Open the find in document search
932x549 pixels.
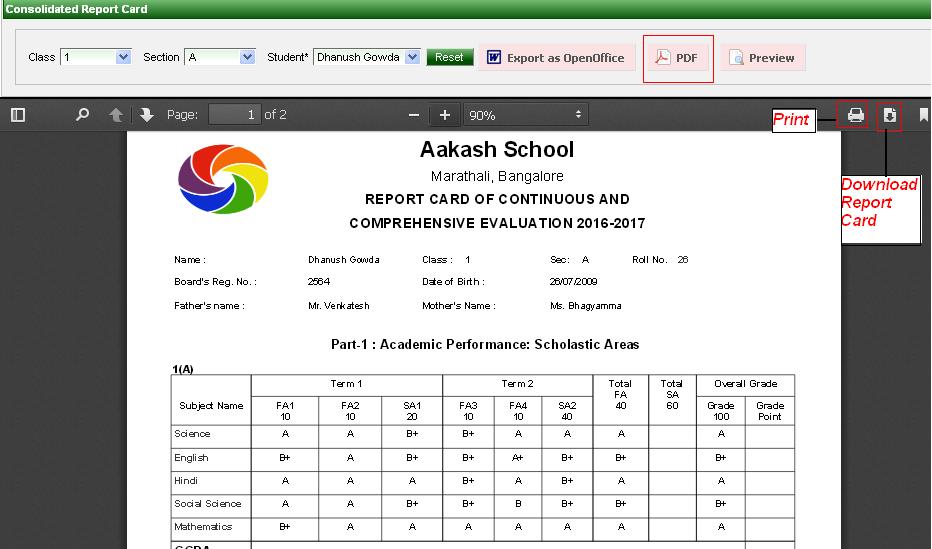coord(83,115)
